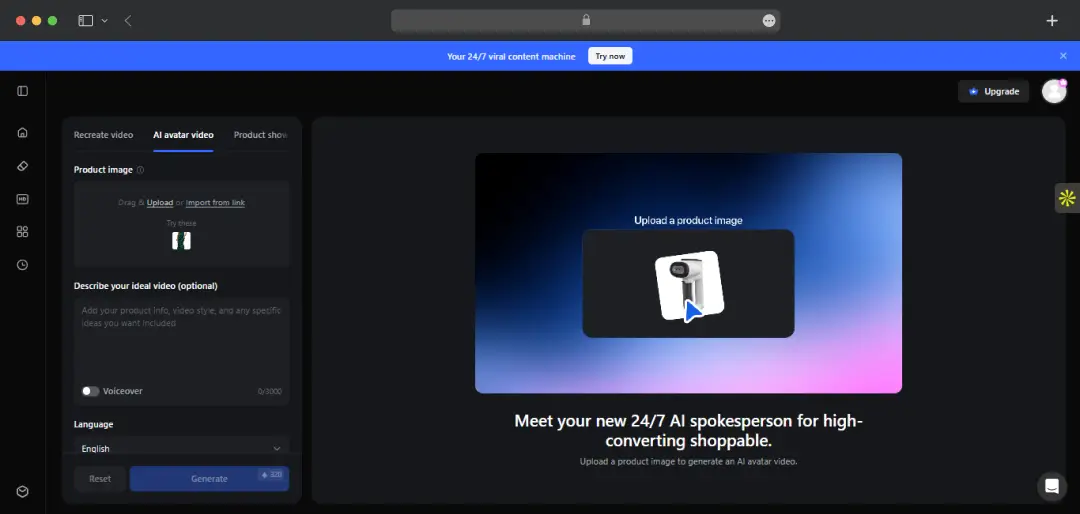
Task: Click the user profile avatar
Action: point(1054,91)
